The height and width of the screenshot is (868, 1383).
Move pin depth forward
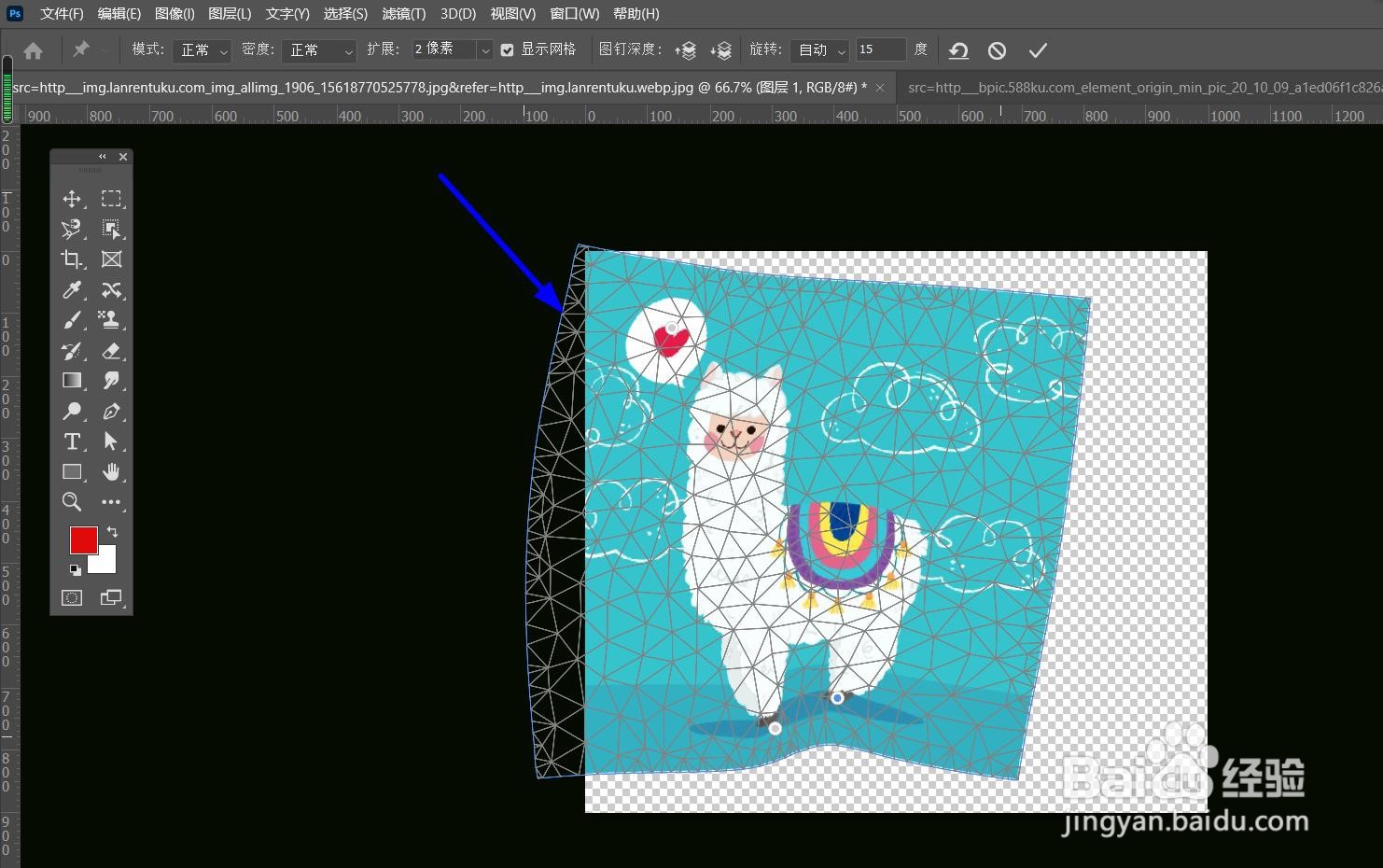686,50
